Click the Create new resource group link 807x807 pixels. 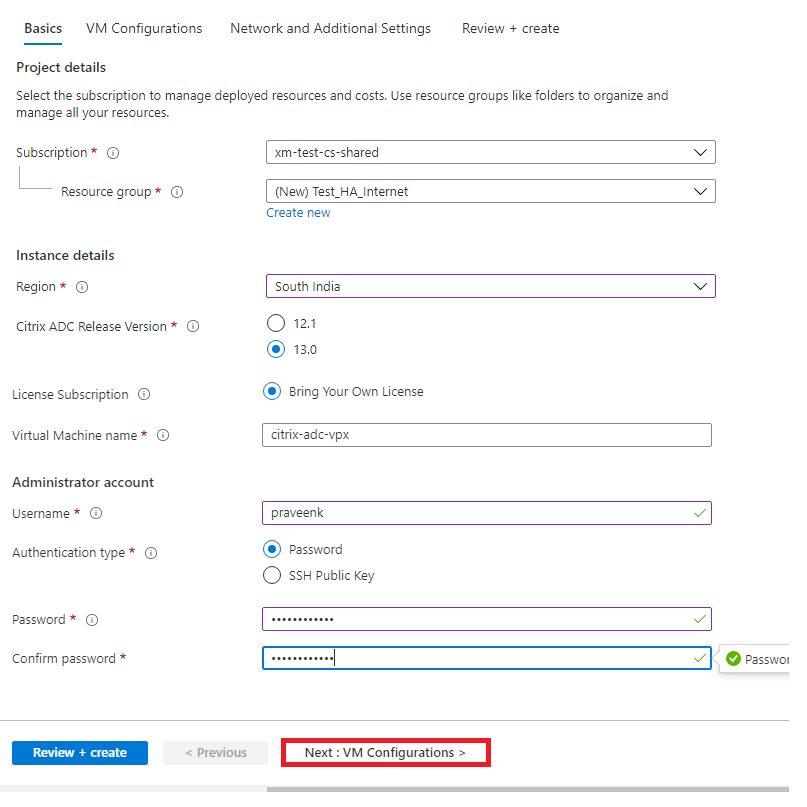click(x=298, y=213)
